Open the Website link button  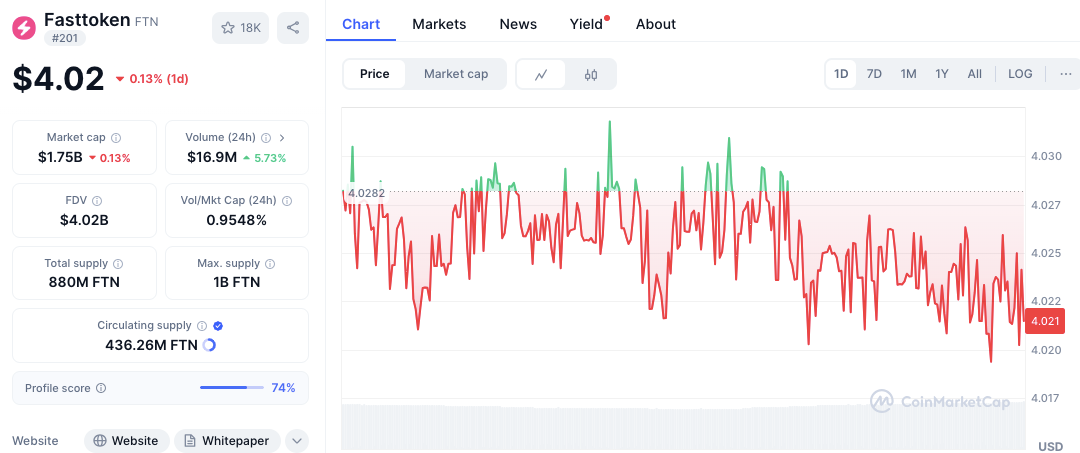pos(127,441)
